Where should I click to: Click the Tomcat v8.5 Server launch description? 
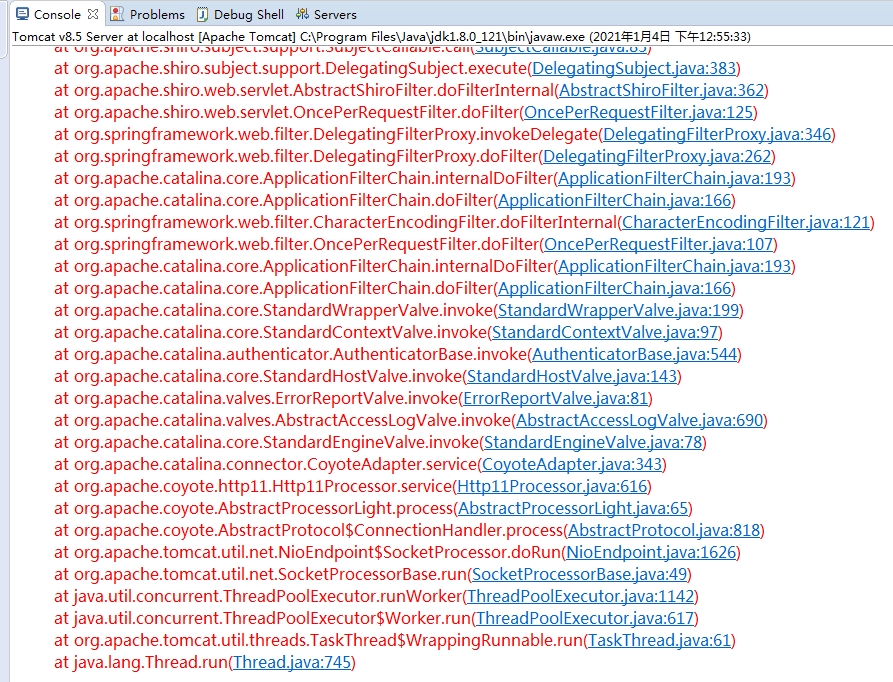pyautogui.click(x=382, y=37)
